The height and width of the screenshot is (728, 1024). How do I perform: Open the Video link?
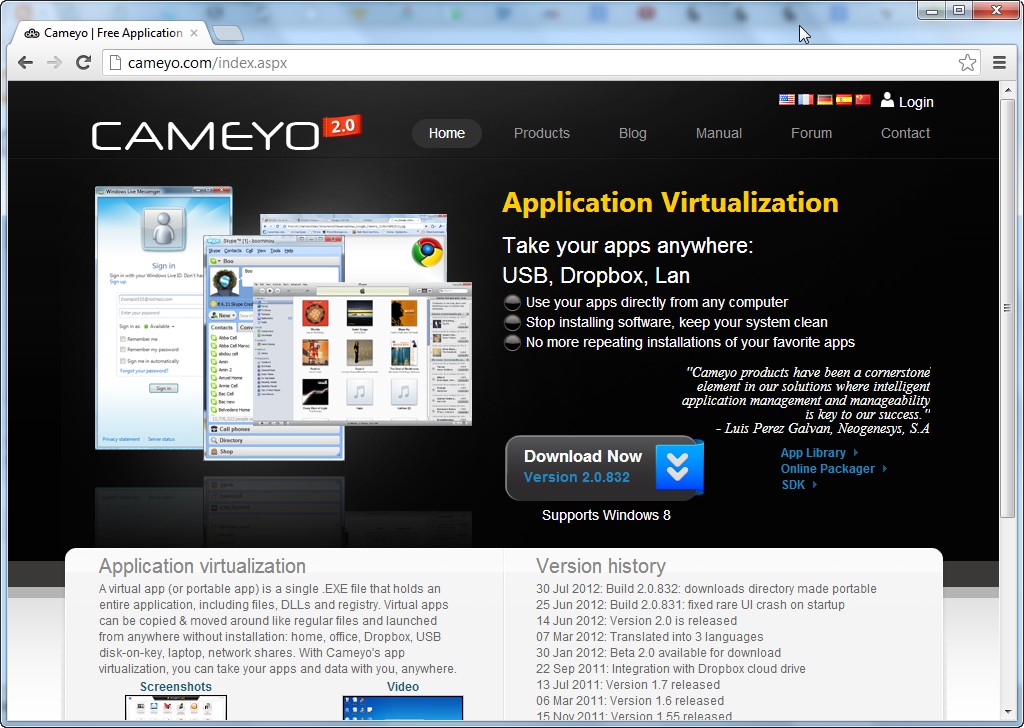(403, 686)
